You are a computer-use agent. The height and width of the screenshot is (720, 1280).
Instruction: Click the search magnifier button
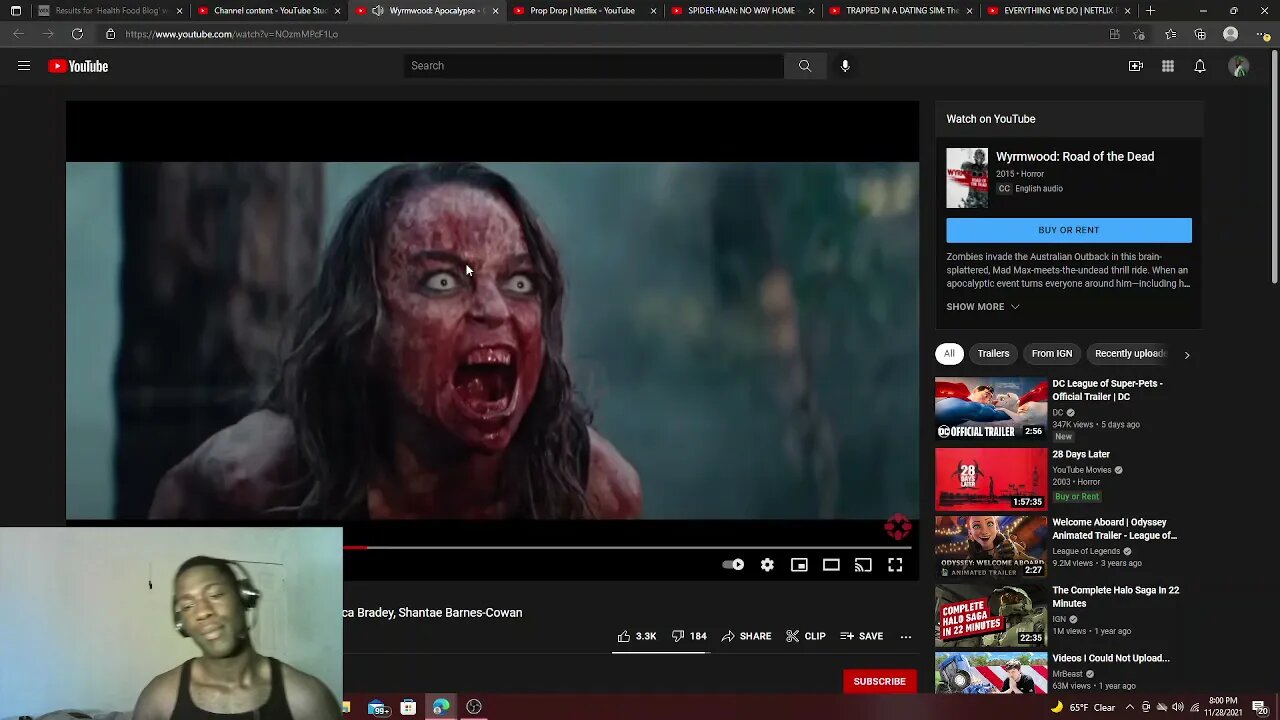(x=805, y=66)
